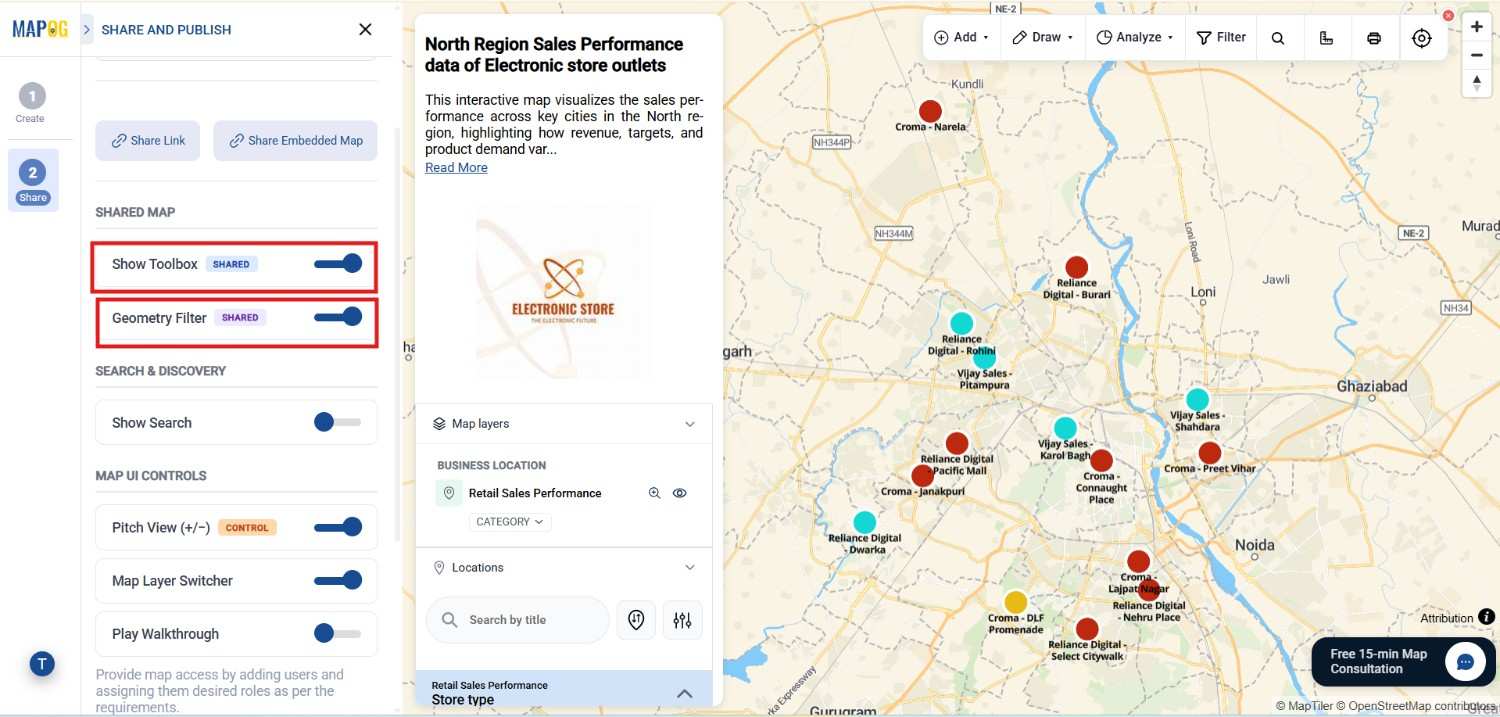Select the Vijay Sales - Karol Bagh marker

[1065, 428]
